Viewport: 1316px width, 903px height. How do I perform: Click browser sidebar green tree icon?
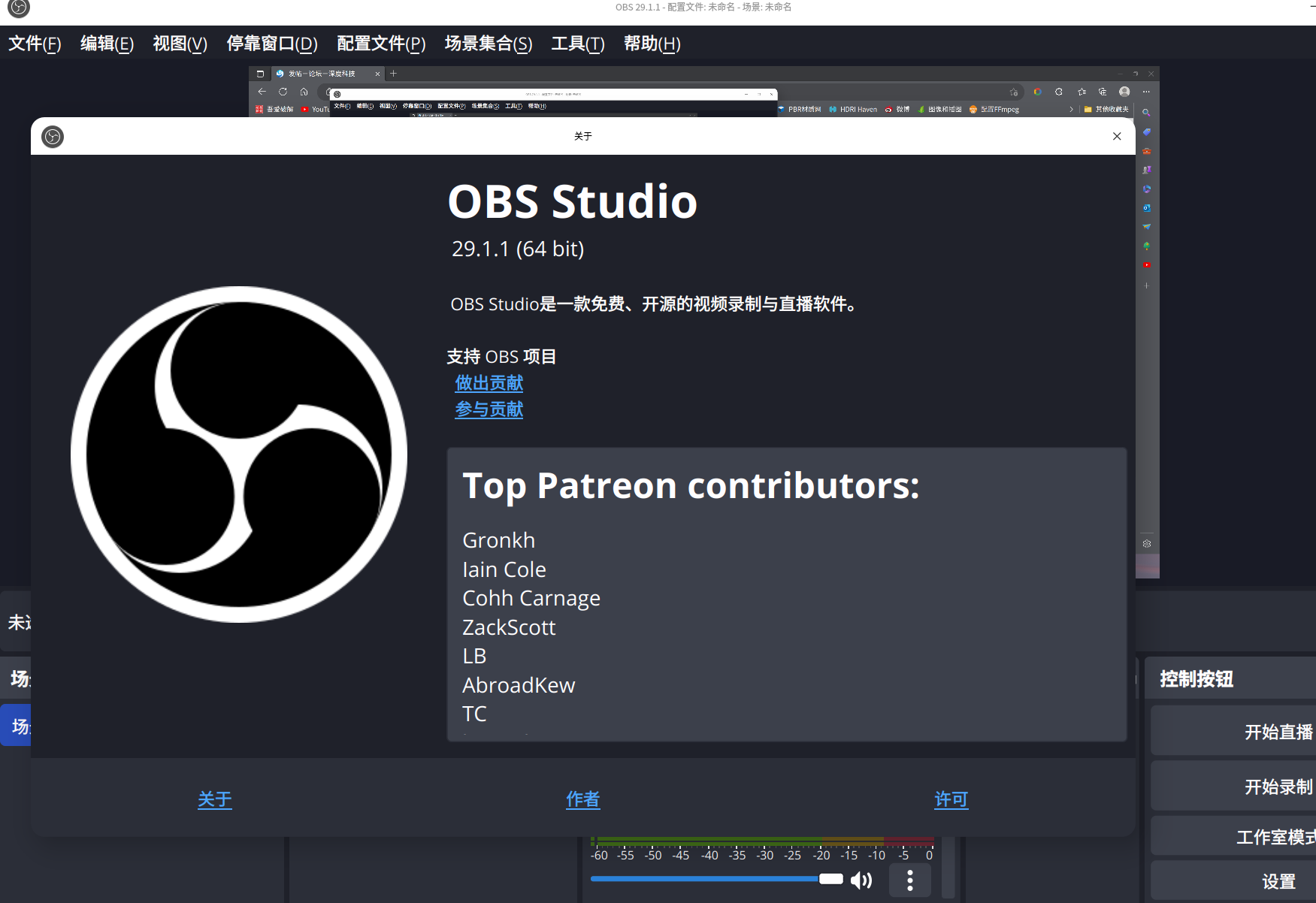1146,246
